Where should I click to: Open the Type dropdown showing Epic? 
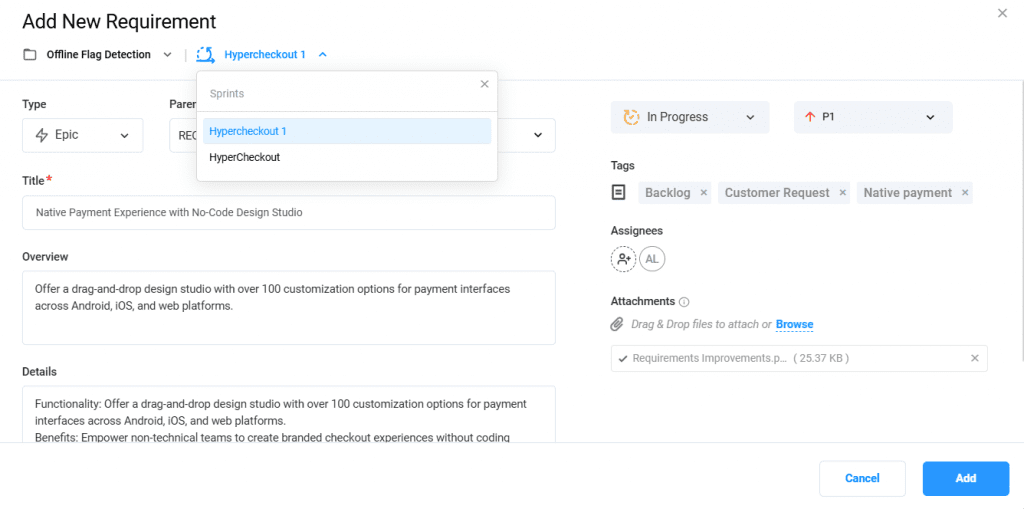82,135
